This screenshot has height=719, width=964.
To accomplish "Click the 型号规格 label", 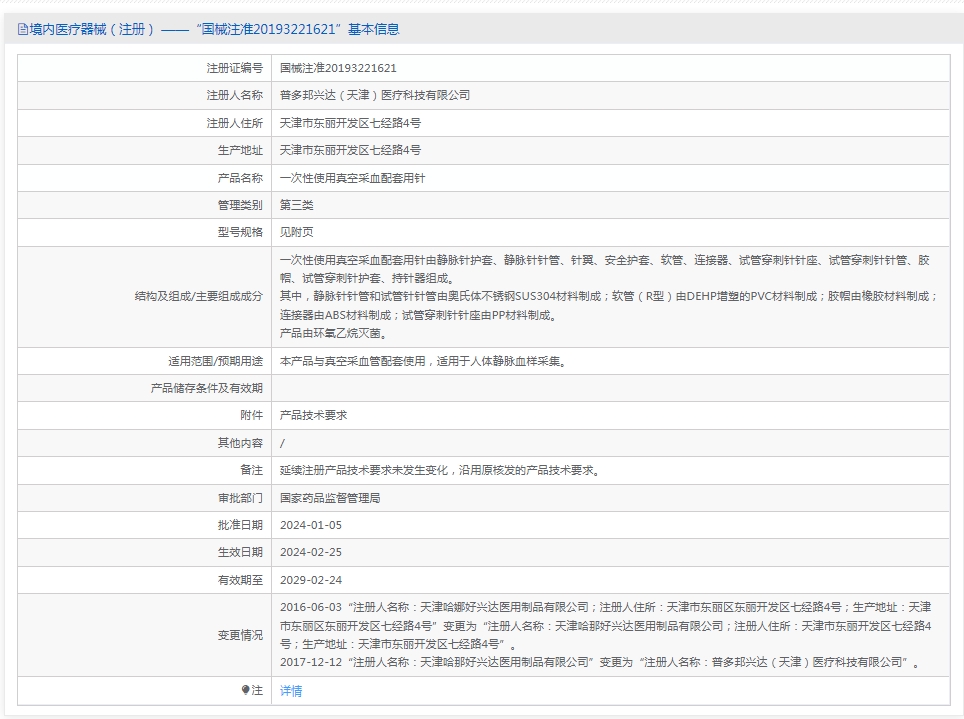I will (240, 232).
